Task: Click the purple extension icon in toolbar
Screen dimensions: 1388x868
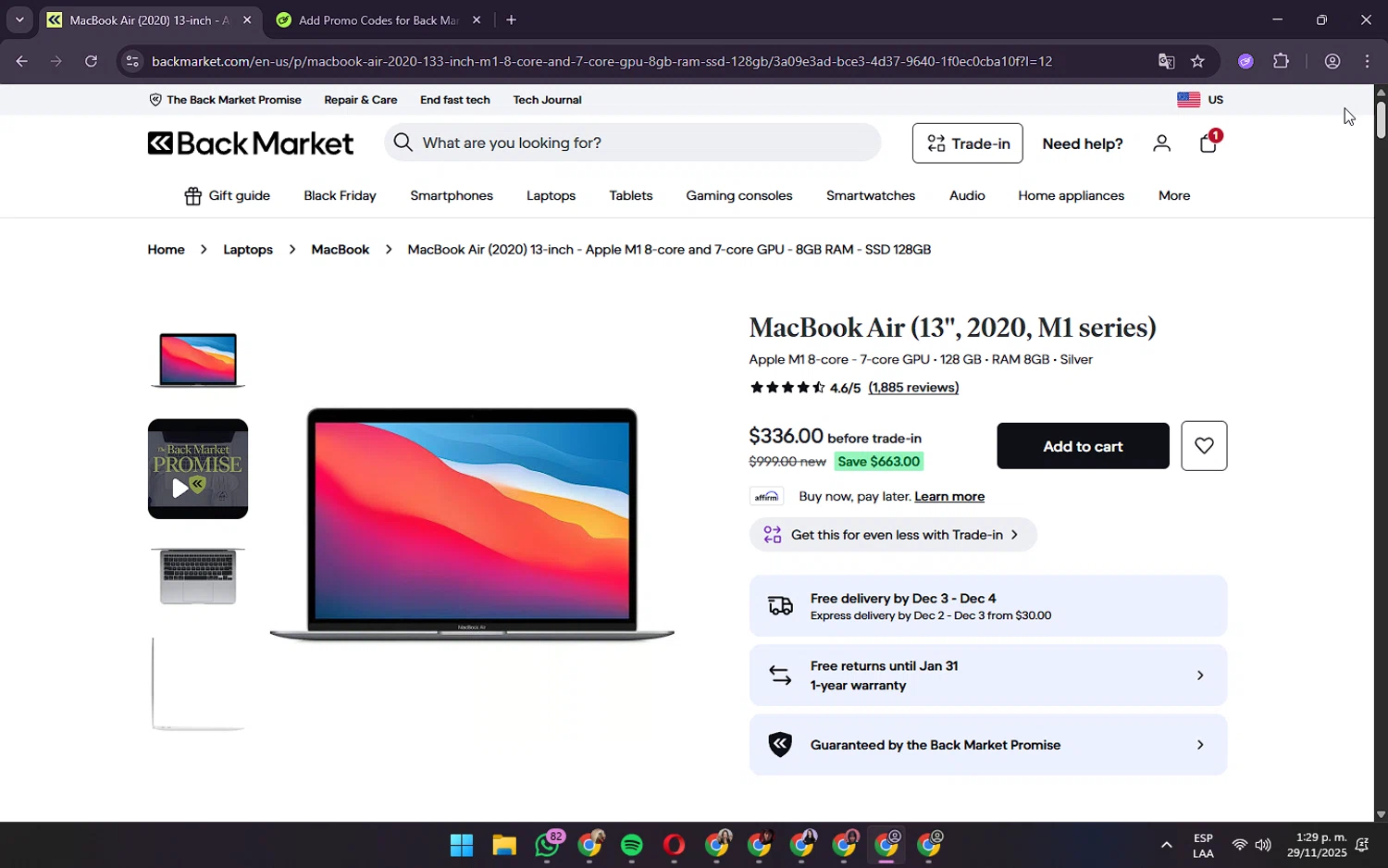Action: tap(1245, 61)
